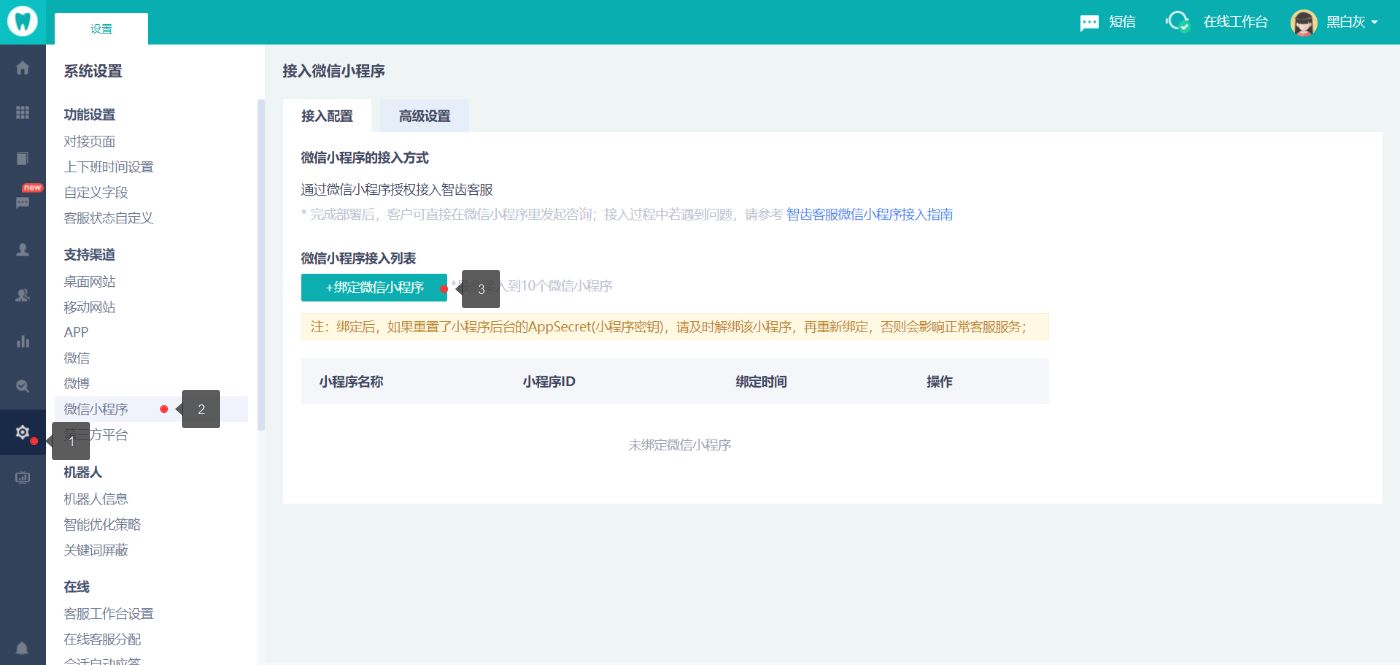The height and width of the screenshot is (665, 1400).
Task: Open the bar chart statistics icon
Action: click(x=22, y=341)
